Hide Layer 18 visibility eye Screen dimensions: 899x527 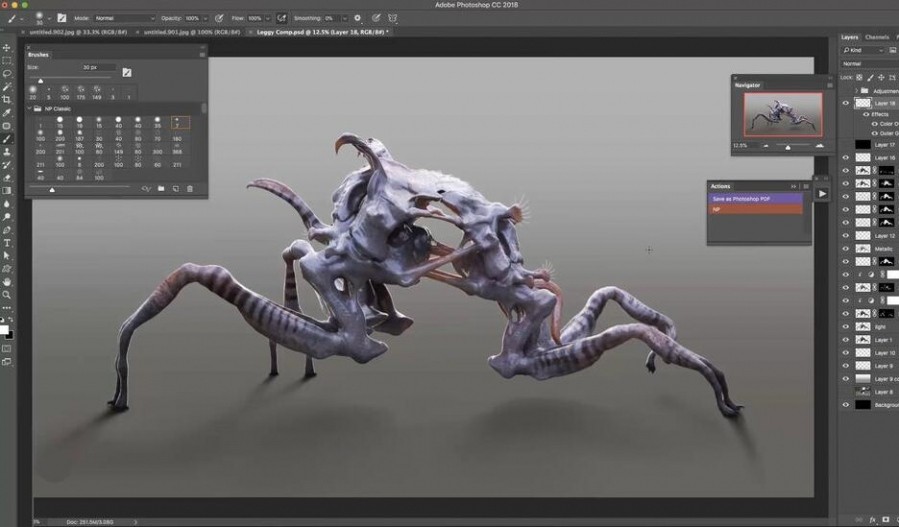click(846, 103)
